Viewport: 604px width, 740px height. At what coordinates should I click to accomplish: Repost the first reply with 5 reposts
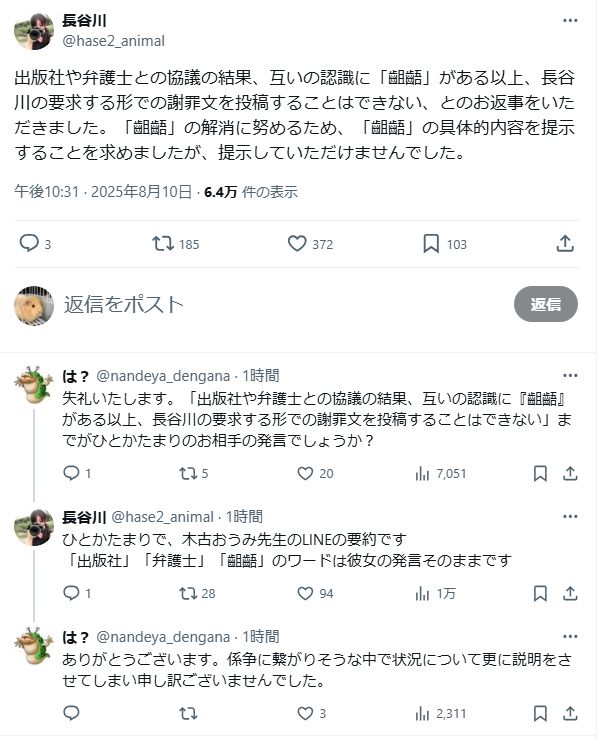click(188, 473)
